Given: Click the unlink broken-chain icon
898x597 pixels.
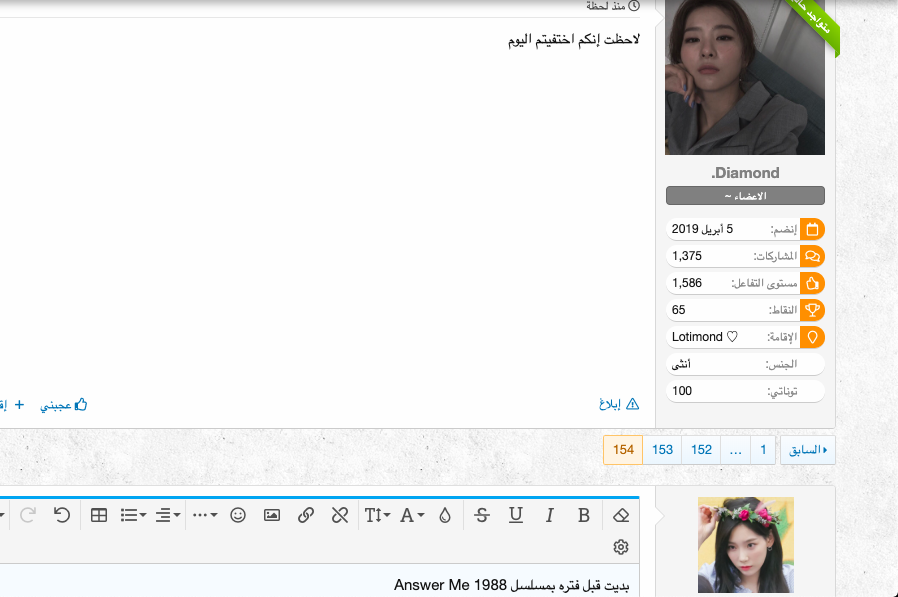Looking at the screenshot, I should pyautogui.click(x=340, y=515).
